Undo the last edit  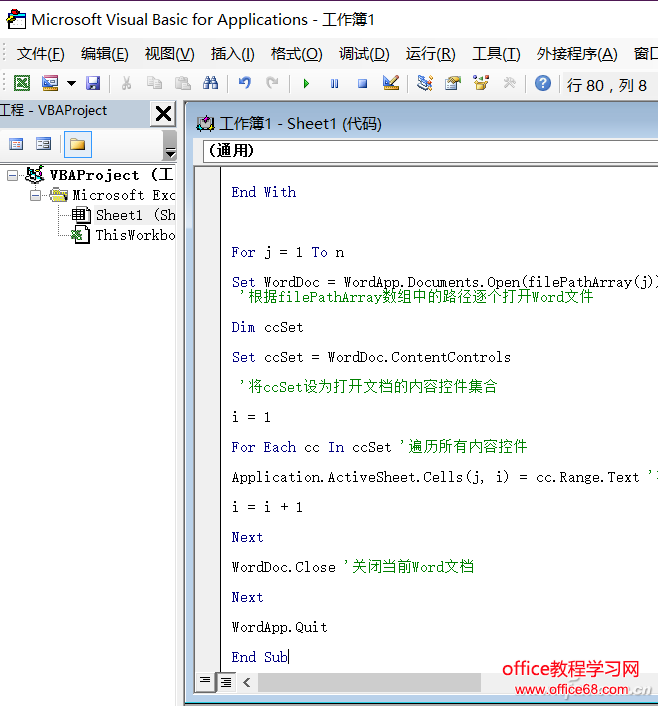click(x=245, y=83)
